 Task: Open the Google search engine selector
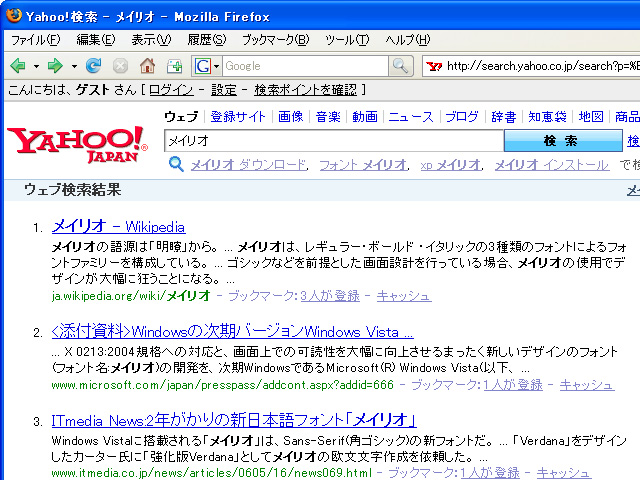(x=207, y=66)
